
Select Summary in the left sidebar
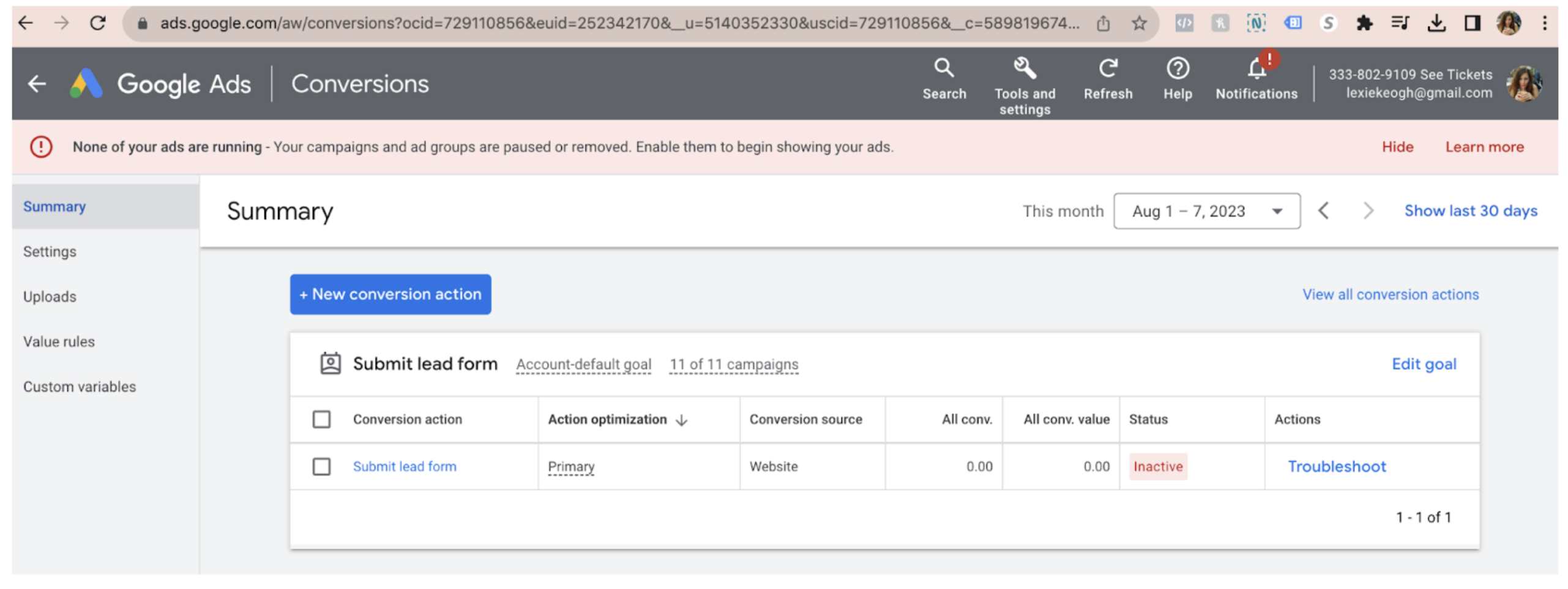(105, 206)
